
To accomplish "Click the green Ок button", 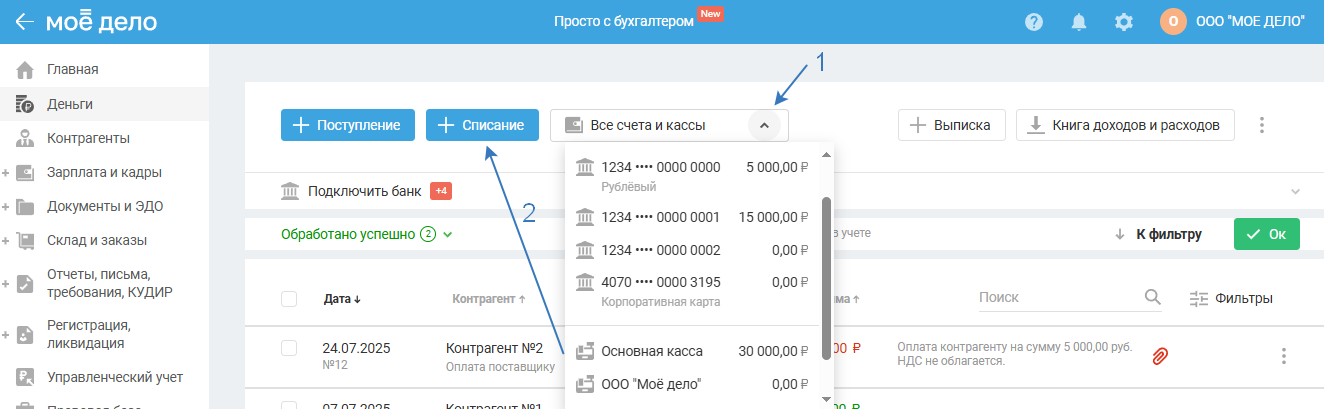I will coord(1266,234).
